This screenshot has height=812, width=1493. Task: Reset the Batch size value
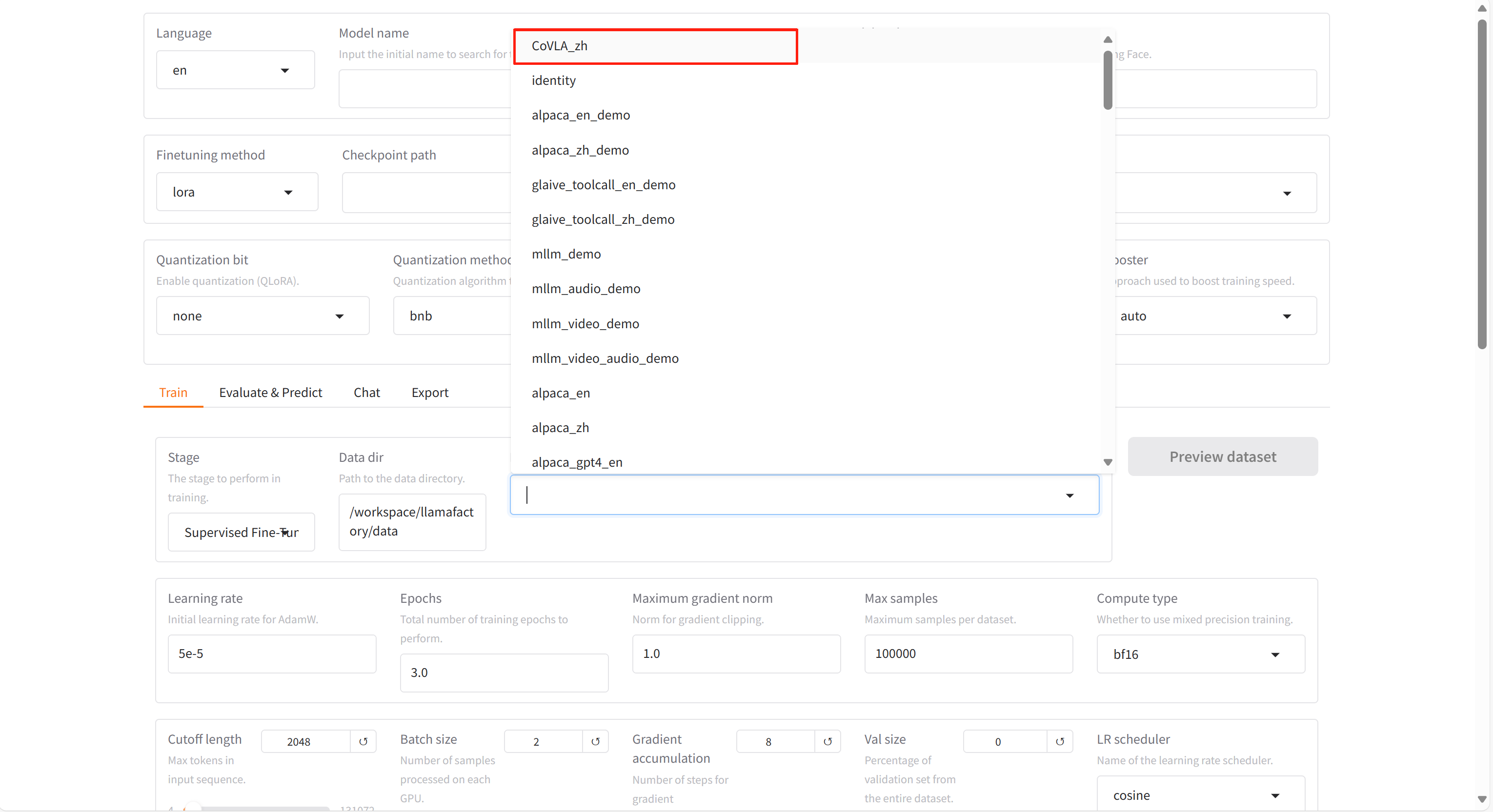(595, 741)
